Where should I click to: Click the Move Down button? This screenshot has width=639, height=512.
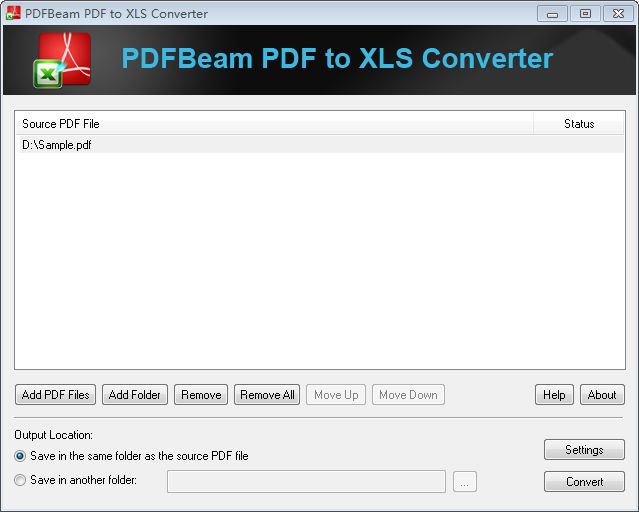pos(408,395)
